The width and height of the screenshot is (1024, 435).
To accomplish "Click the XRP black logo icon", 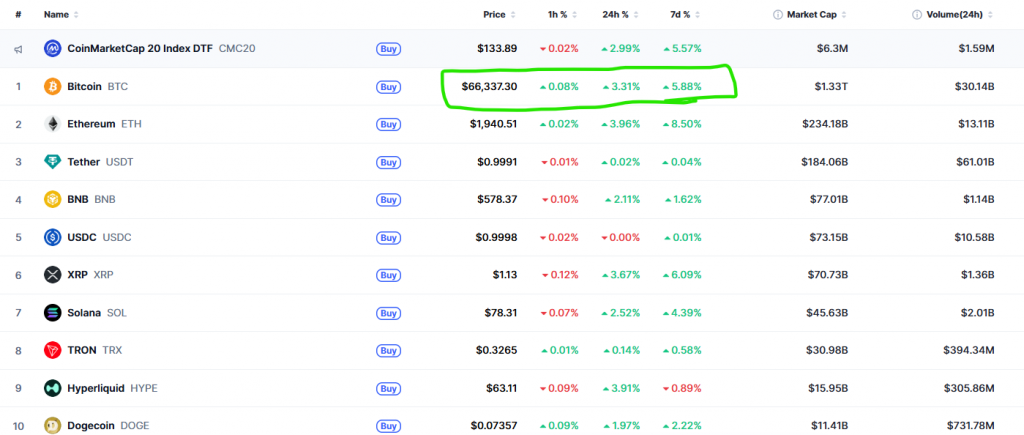I will point(52,275).
